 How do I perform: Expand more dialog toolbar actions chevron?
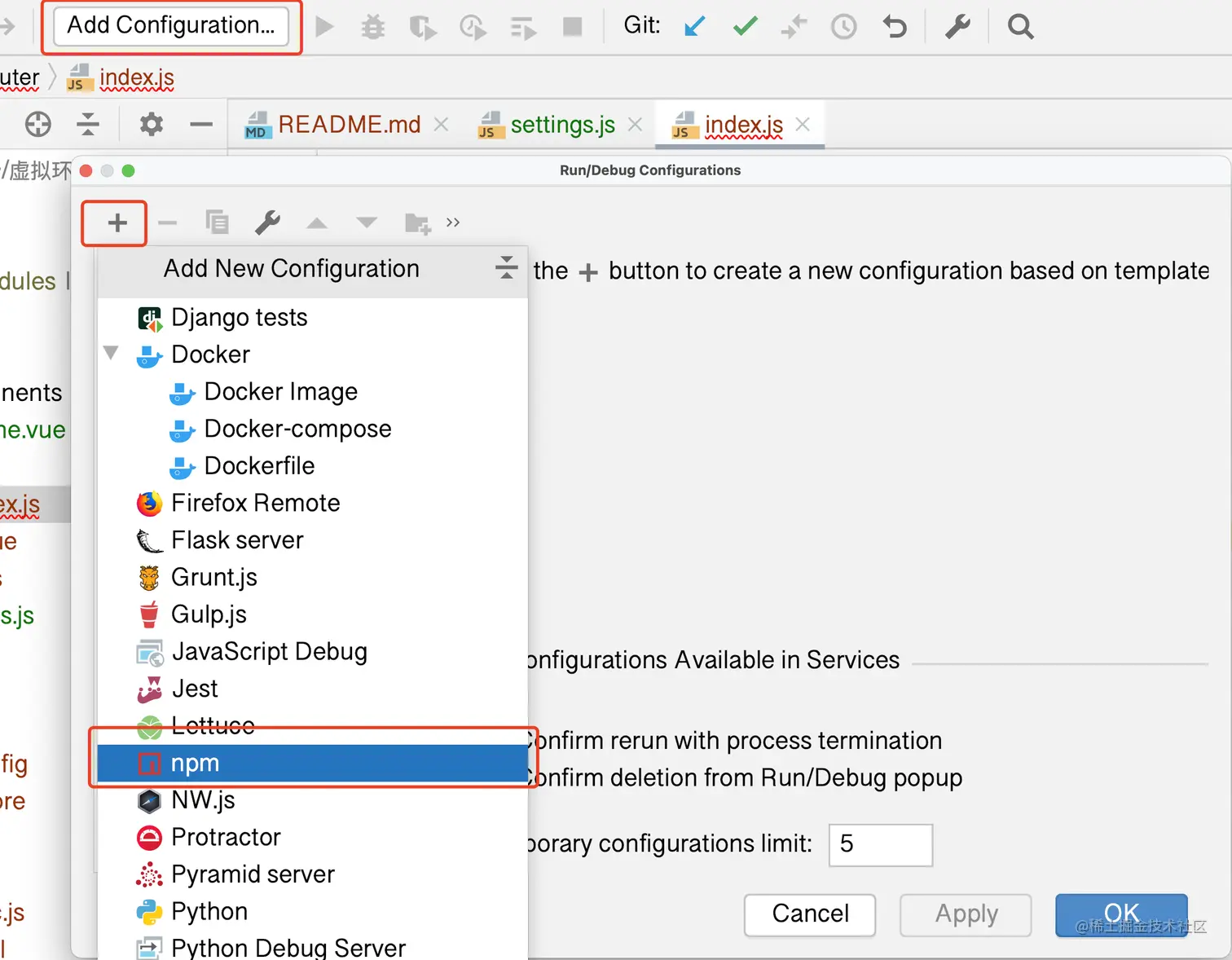[x=453, y=222]
